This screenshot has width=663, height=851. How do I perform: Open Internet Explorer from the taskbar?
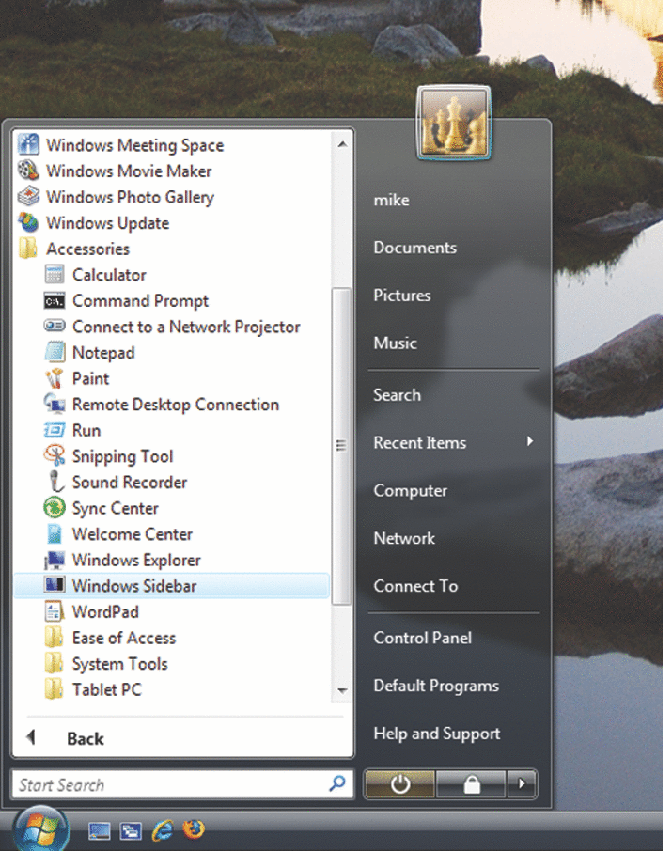coord(163,830)
